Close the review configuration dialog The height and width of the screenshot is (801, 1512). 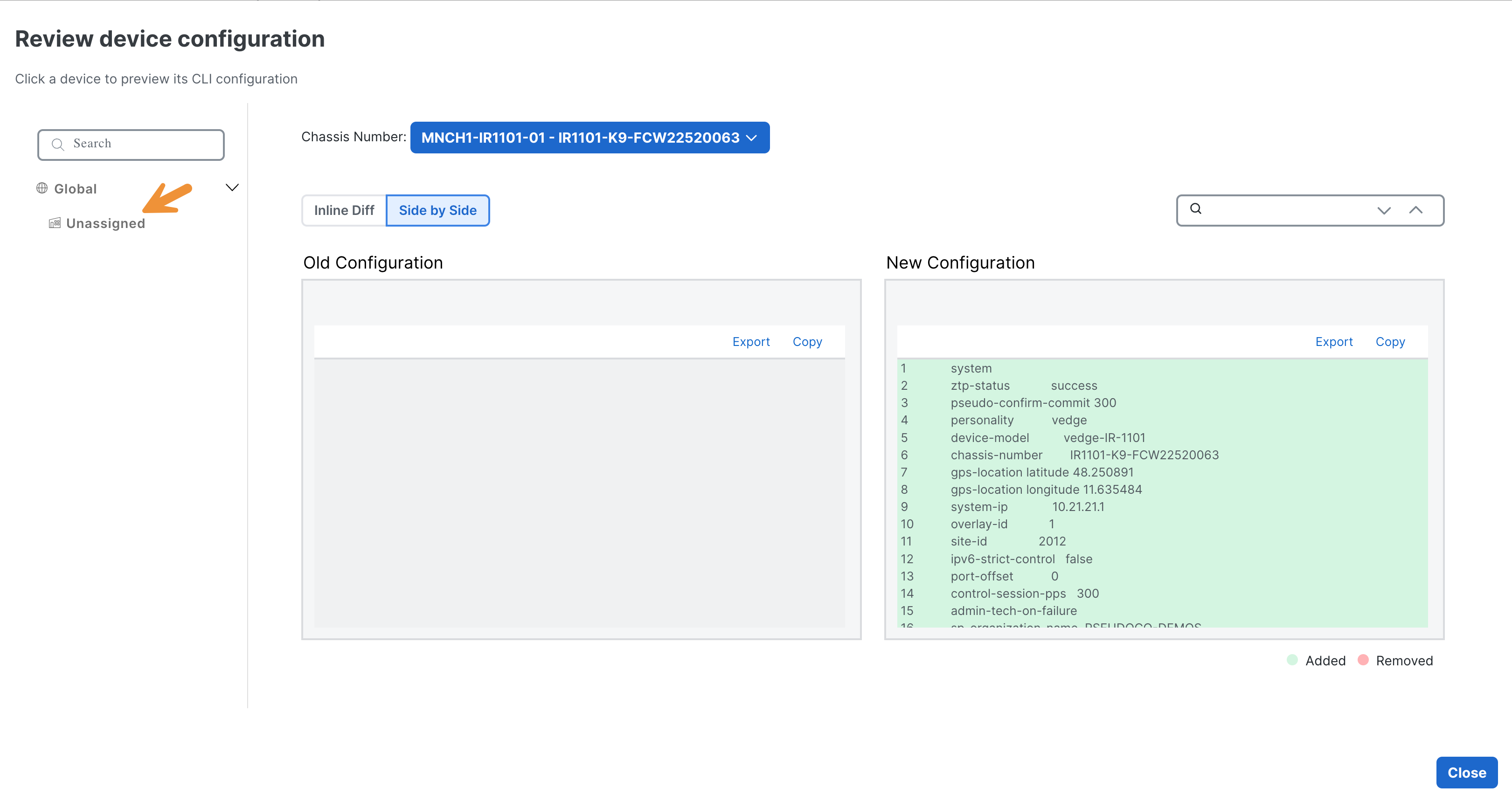tap(1466, 772)
